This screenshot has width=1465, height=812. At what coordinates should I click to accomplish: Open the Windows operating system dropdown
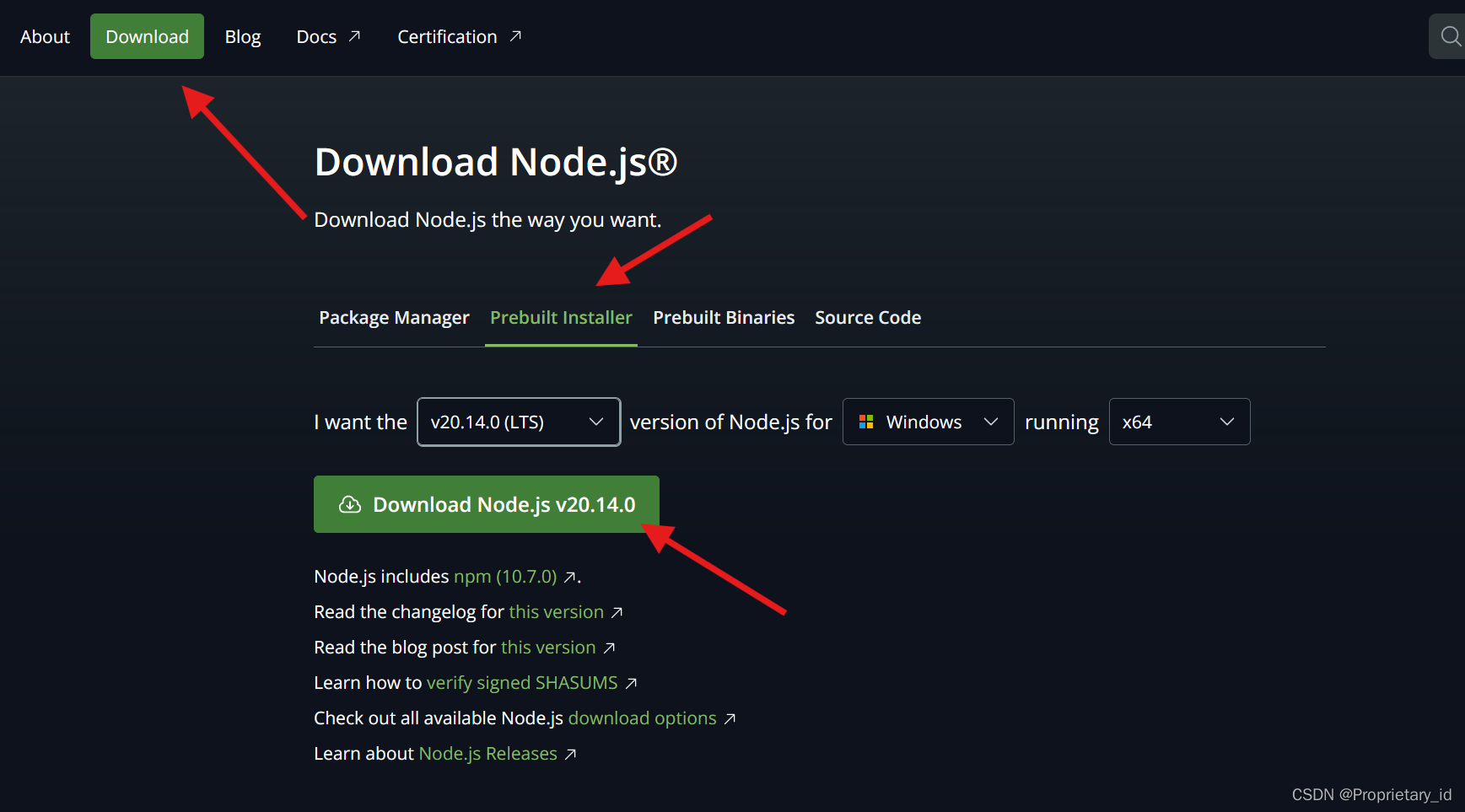coord(928,422)
